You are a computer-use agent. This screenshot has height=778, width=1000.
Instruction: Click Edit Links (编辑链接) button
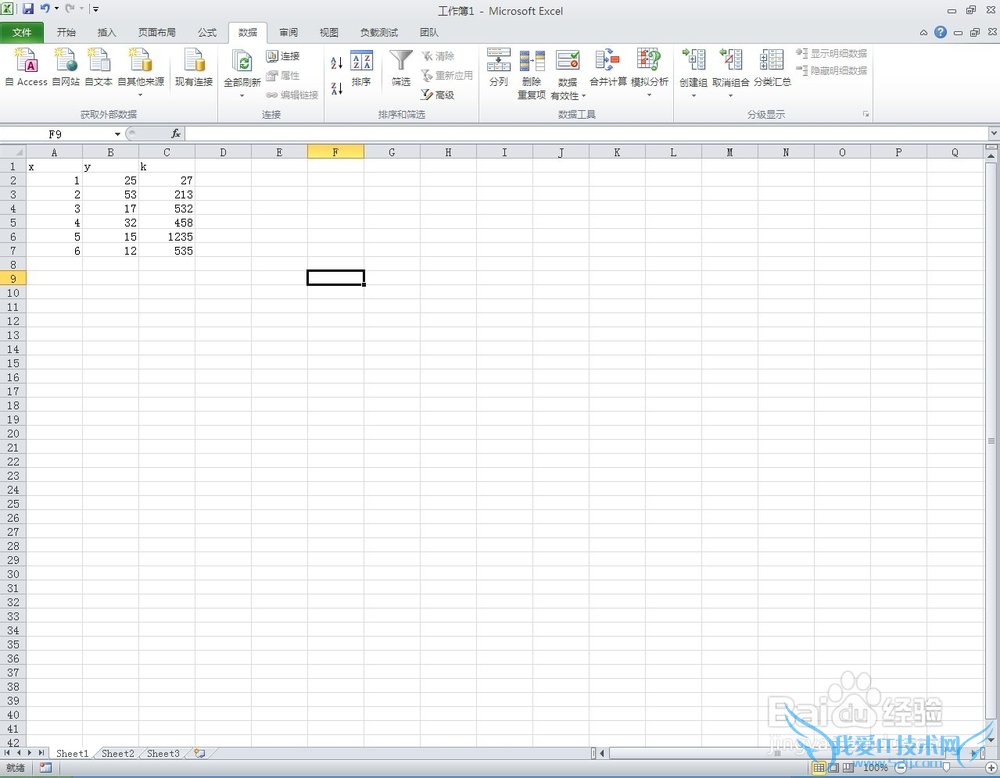(292, 95)
